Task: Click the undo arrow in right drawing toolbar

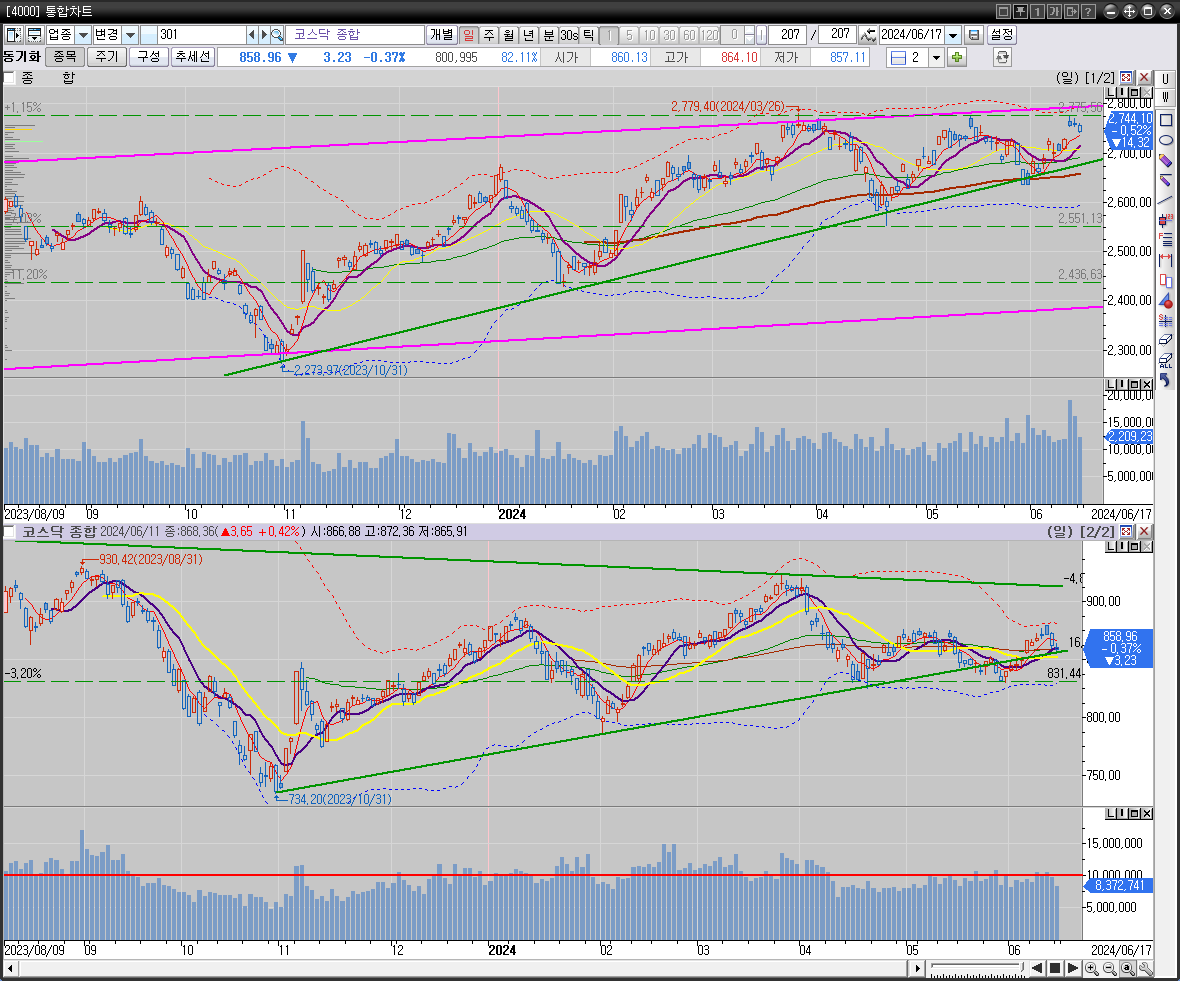Action: coord(1166,381)
